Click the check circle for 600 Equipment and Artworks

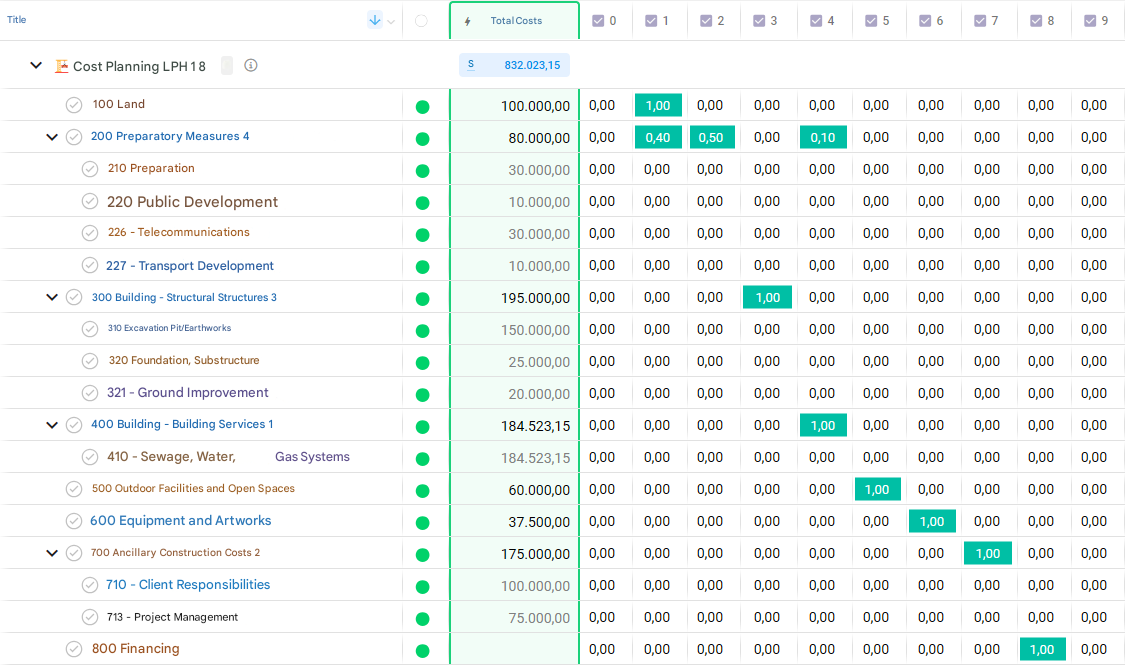click(x=74, y=521)
